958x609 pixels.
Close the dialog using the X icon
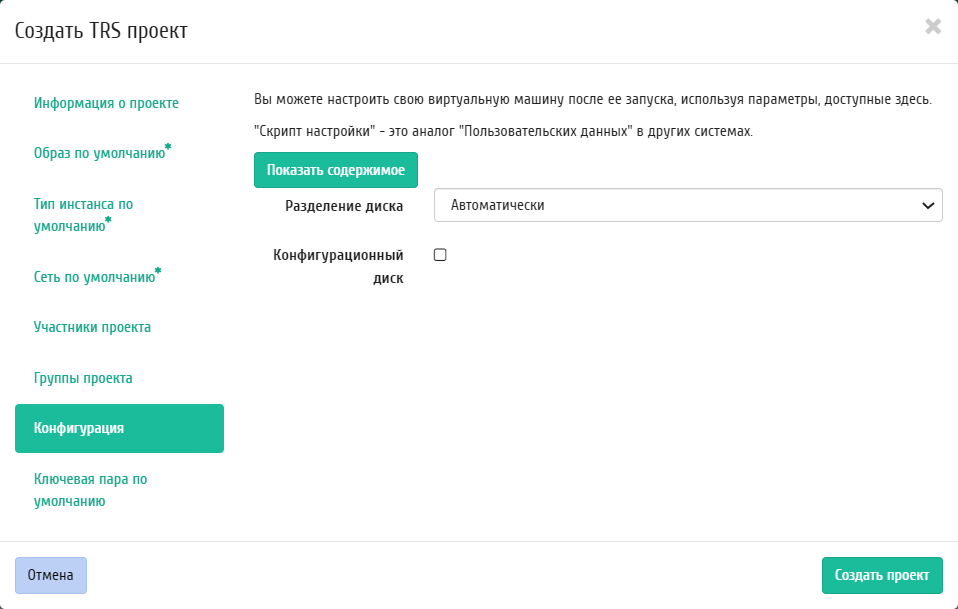[933, 27]
